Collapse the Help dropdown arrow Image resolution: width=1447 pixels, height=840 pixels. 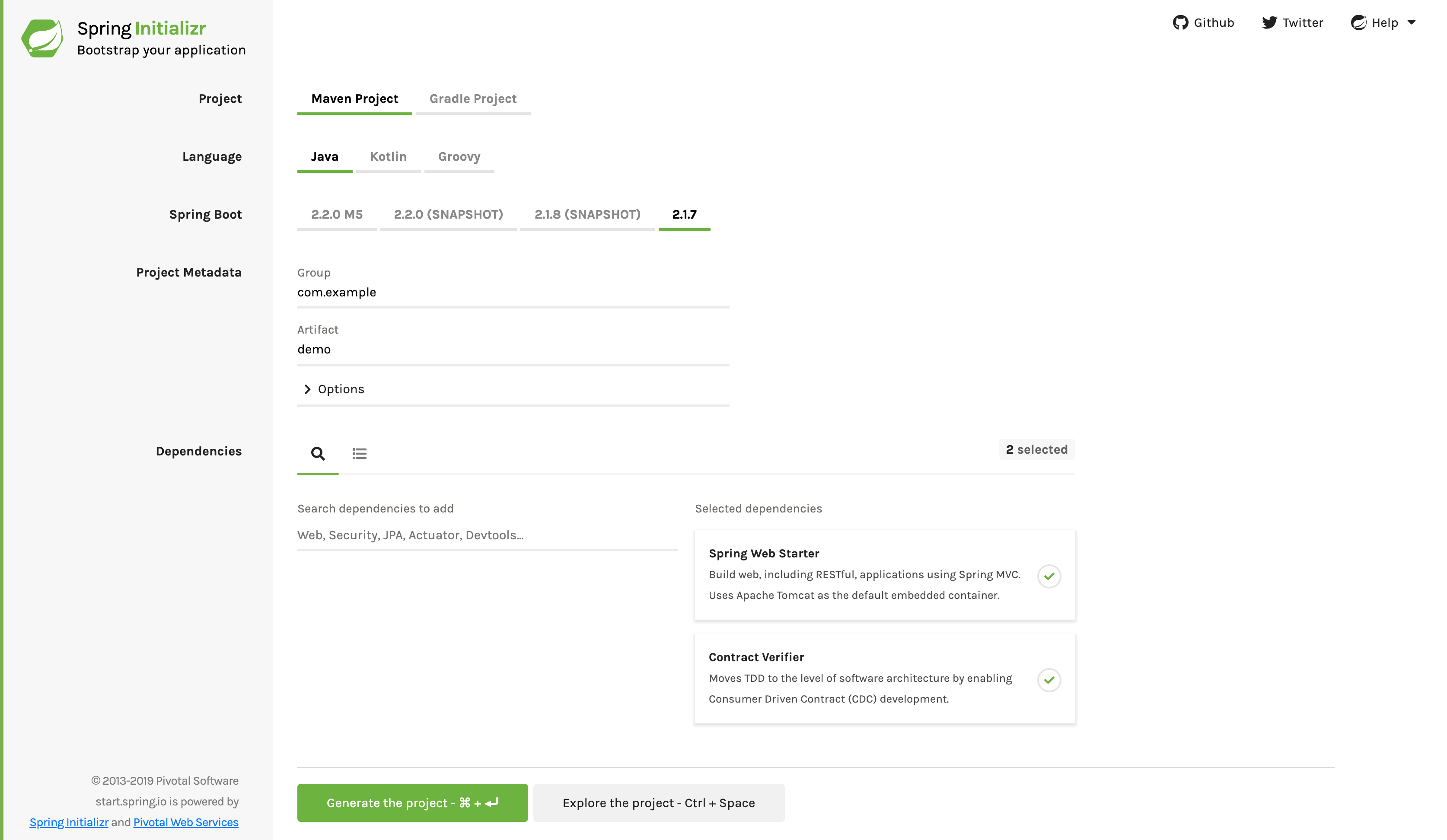(1412, 22)
